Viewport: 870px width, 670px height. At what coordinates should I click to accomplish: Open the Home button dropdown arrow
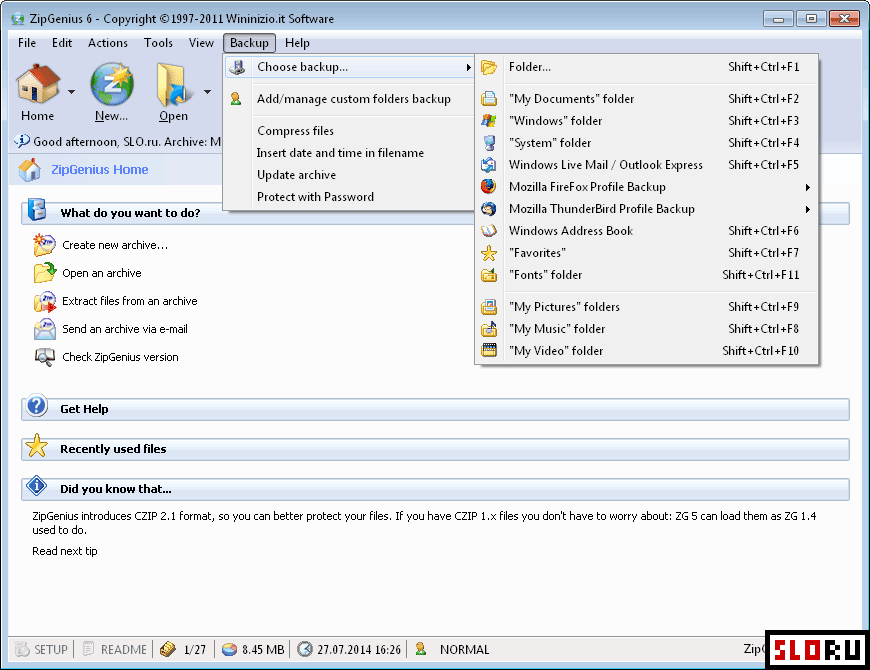click(x=72, y=92)
